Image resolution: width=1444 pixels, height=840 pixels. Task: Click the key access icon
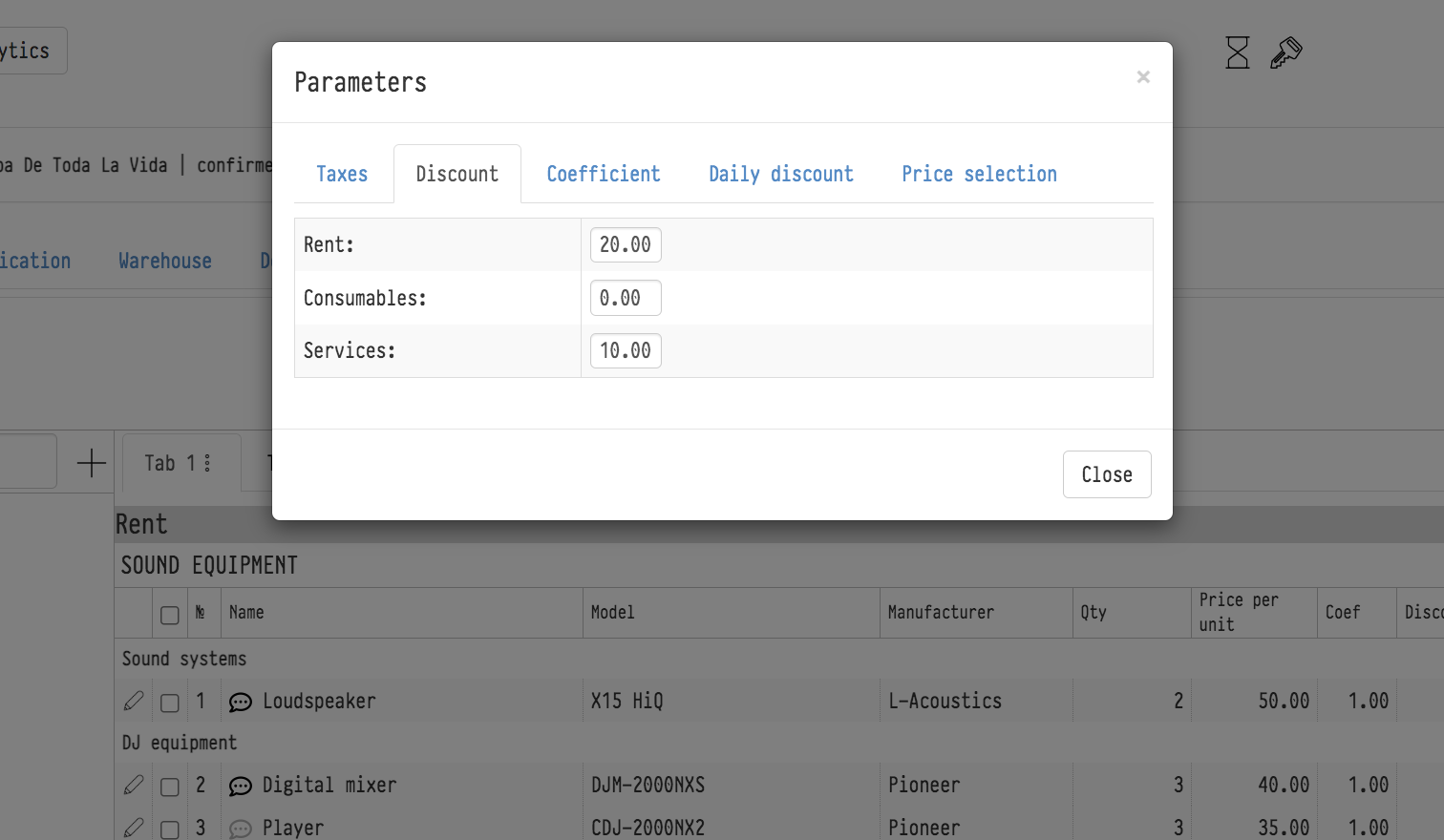tap(1285, 52)
